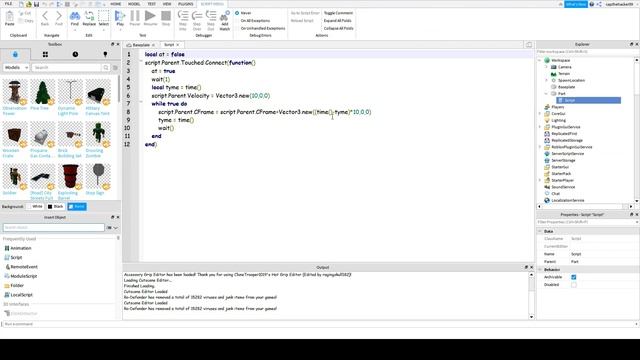The image size is (640, 360).
Task: Insert a ModuleScript object
Action: tap(20, 276)
